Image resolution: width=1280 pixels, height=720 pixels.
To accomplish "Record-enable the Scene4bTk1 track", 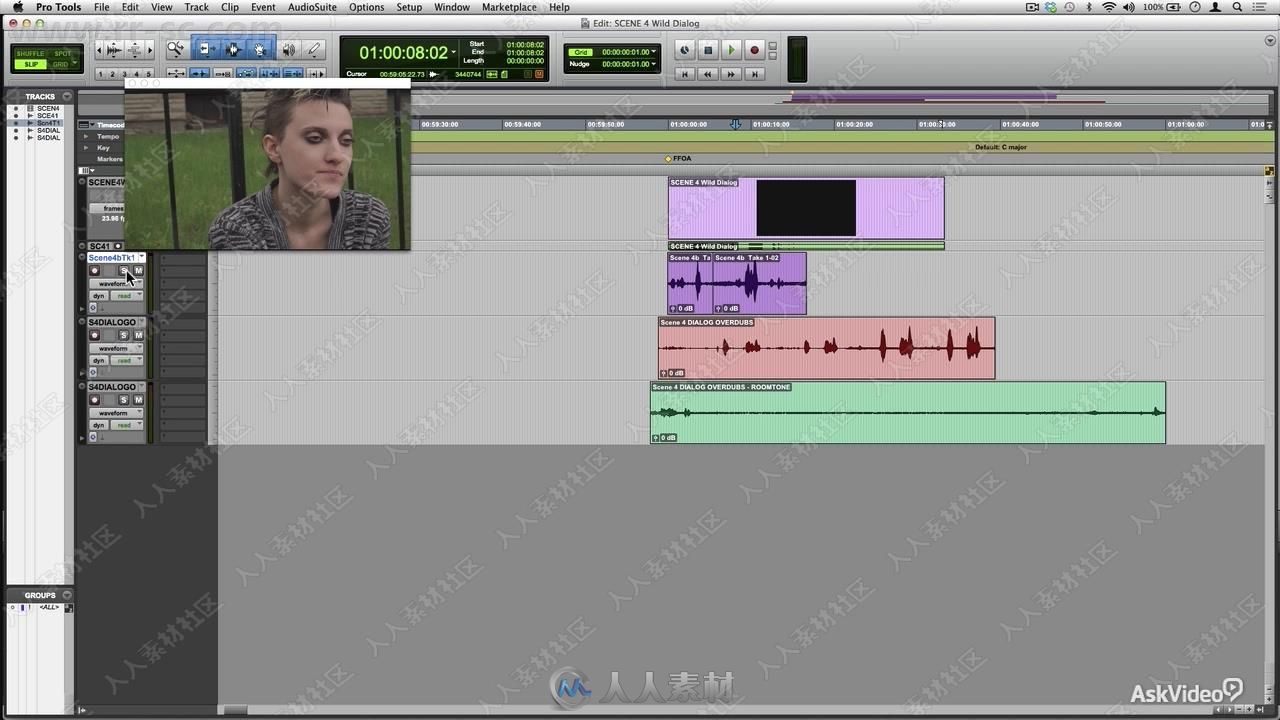I will pos(95,271).
